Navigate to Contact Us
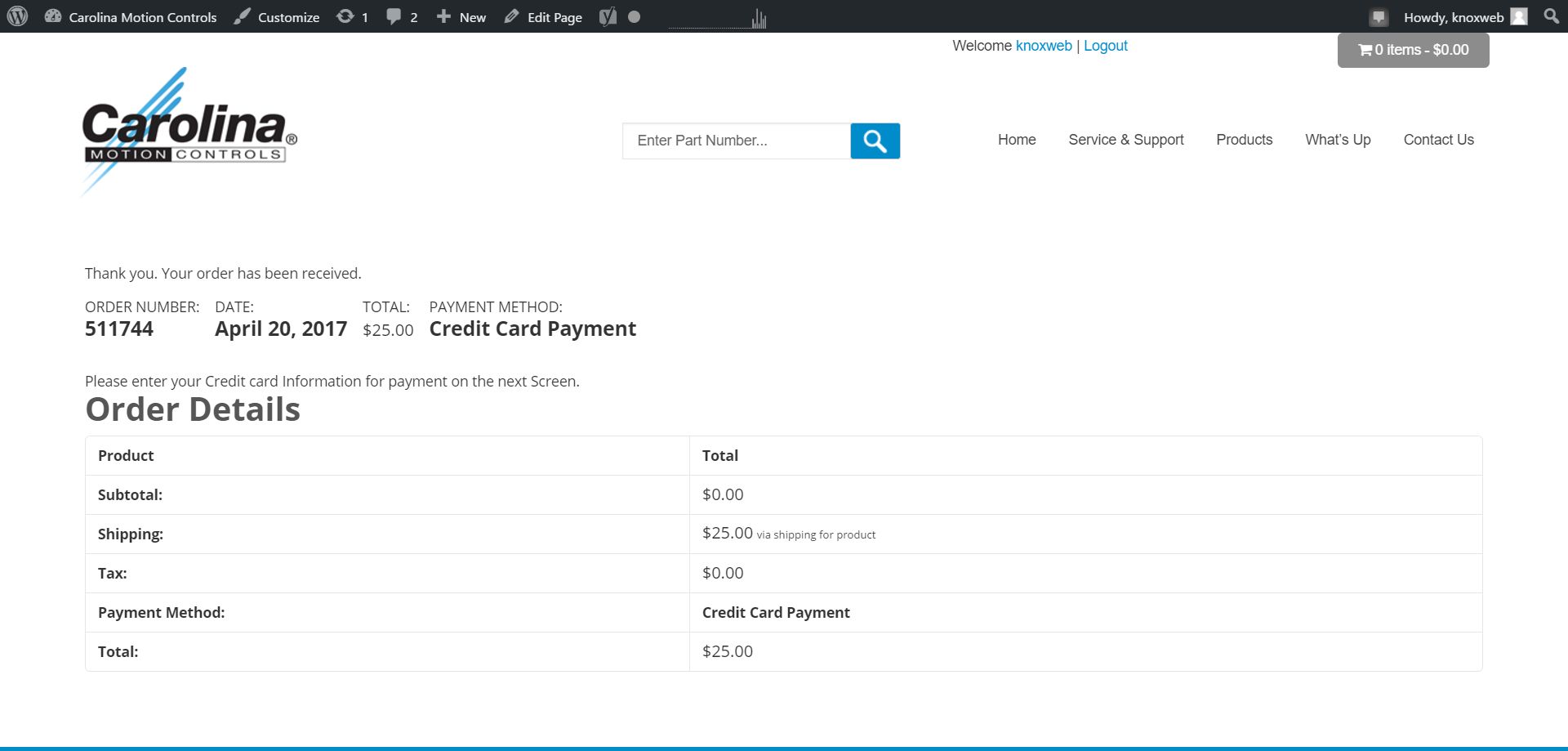This screenshot has height=751, width=1568. coord(1439,140)
